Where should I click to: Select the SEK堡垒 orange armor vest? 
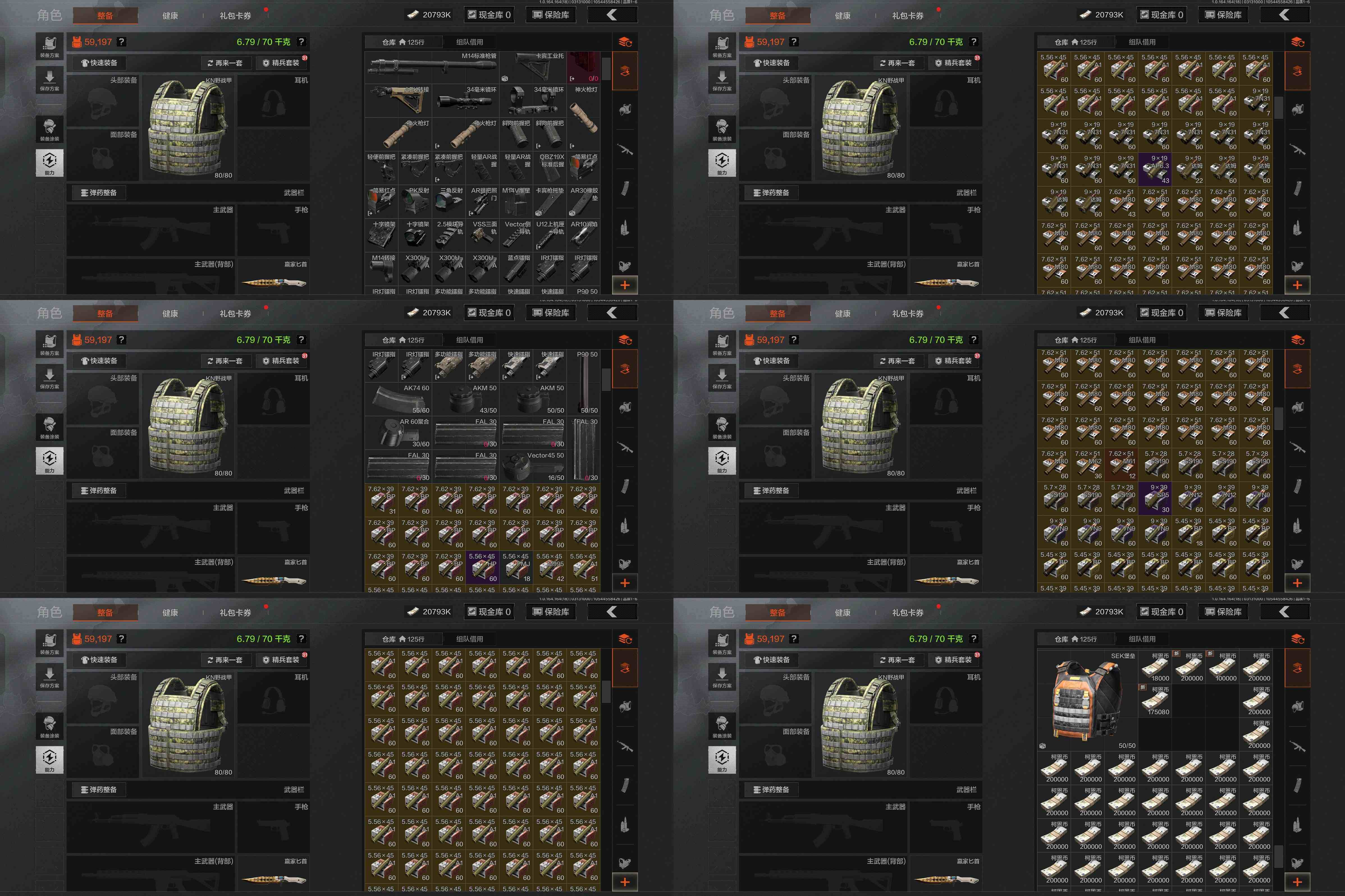[x=1087, y=700]
